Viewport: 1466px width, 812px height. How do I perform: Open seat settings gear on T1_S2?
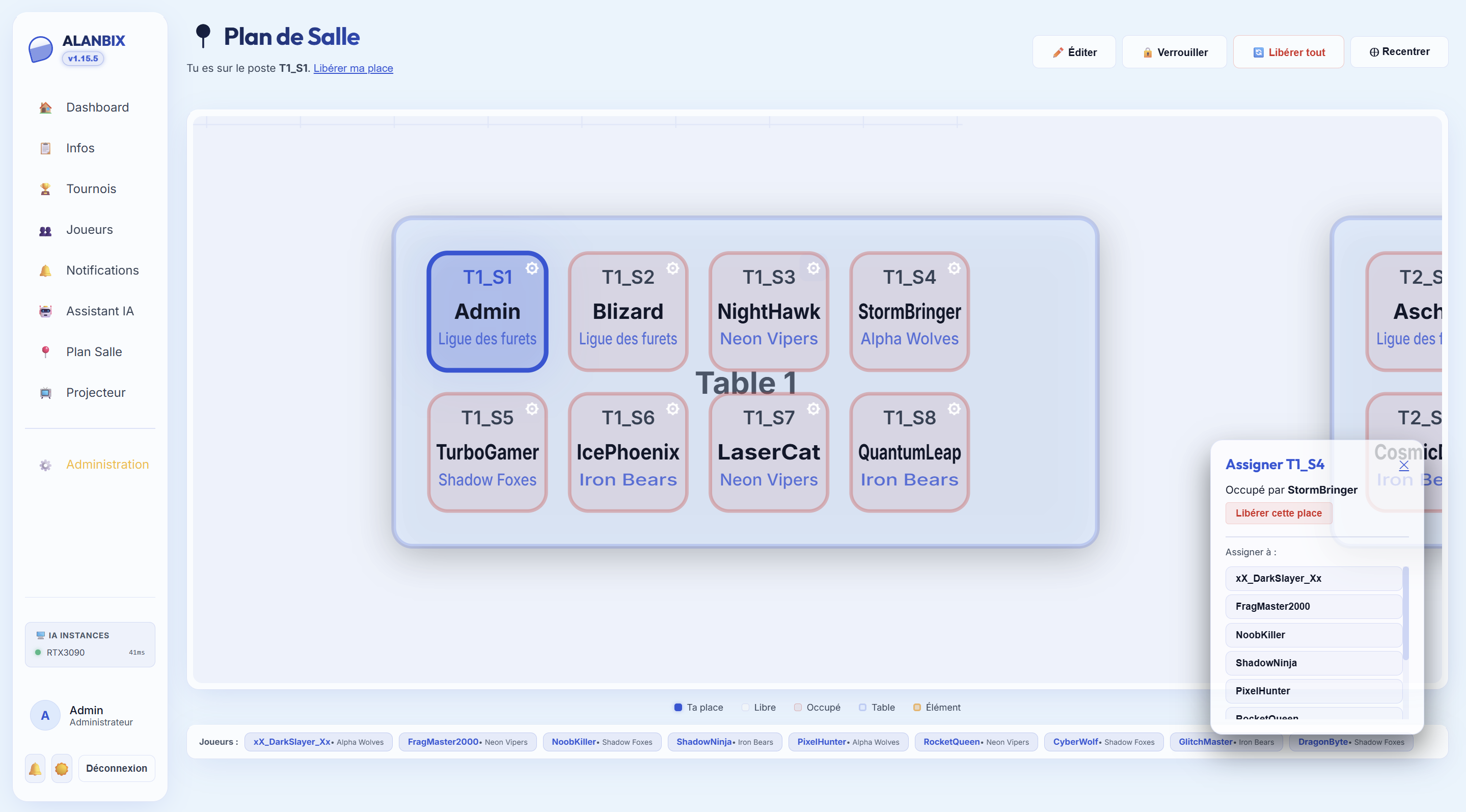672,268
